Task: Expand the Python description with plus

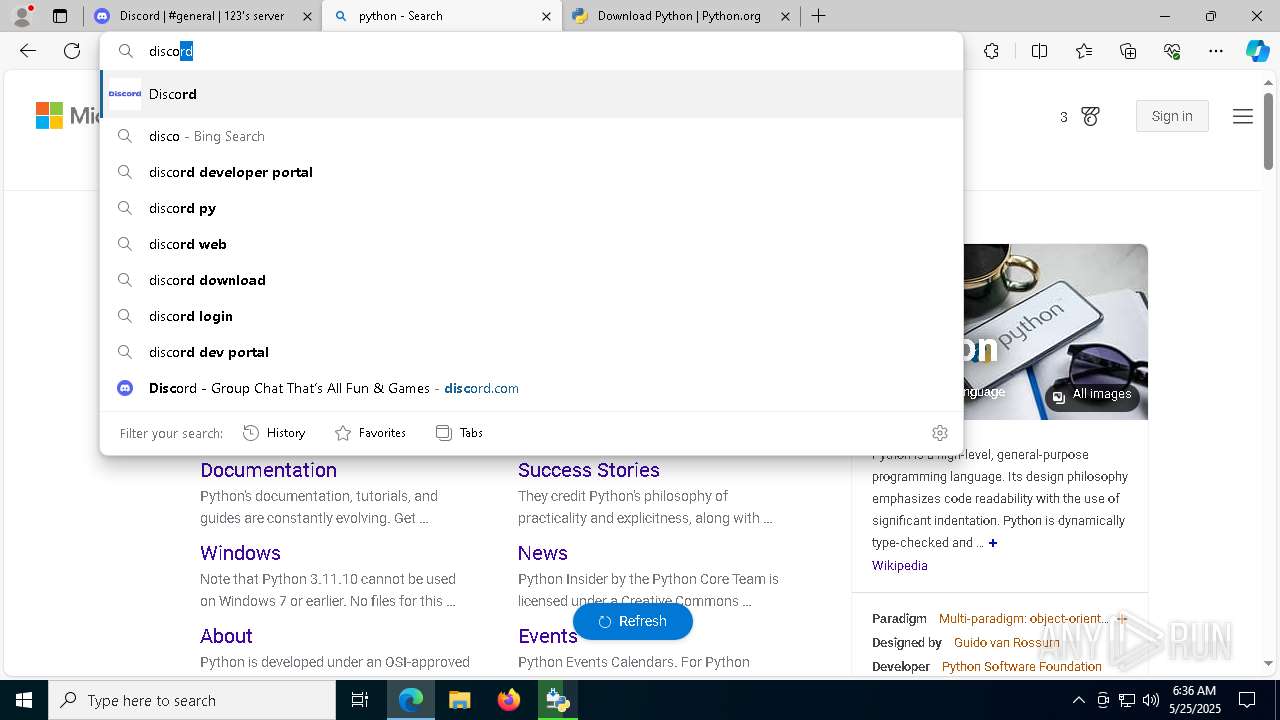Action: pos(993,543)
